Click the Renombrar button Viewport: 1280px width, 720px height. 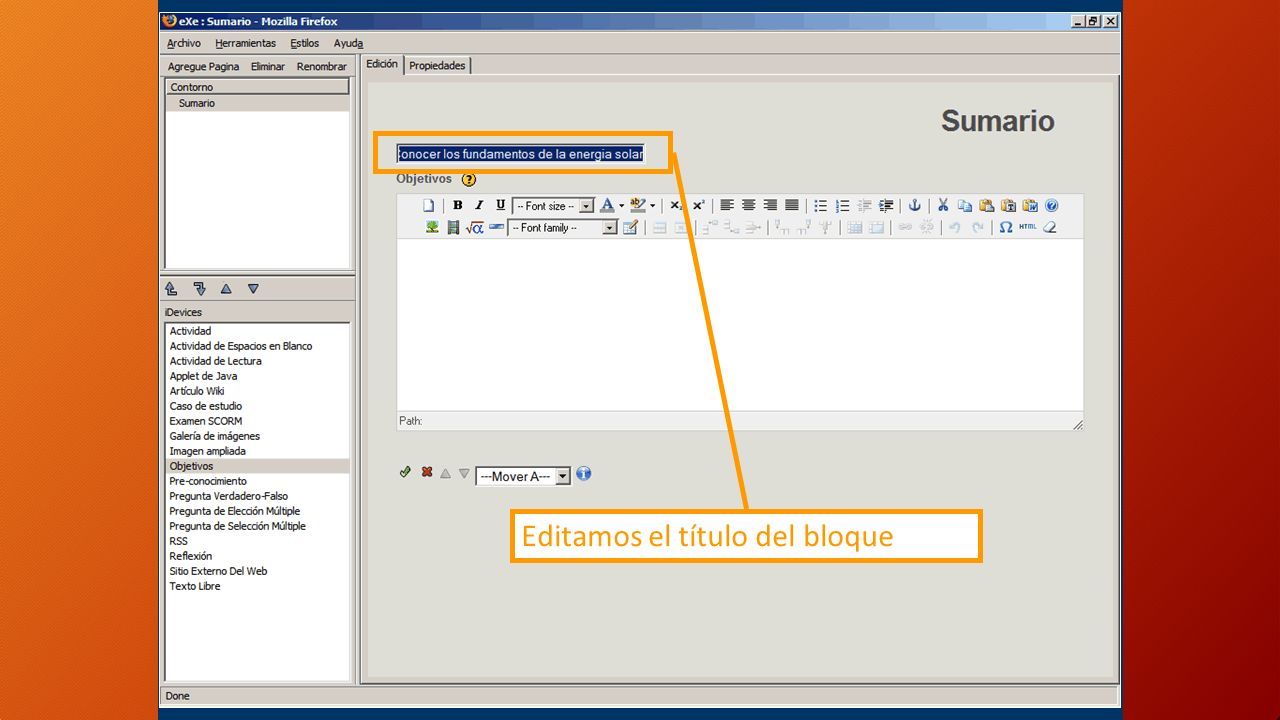click(322, 66)
